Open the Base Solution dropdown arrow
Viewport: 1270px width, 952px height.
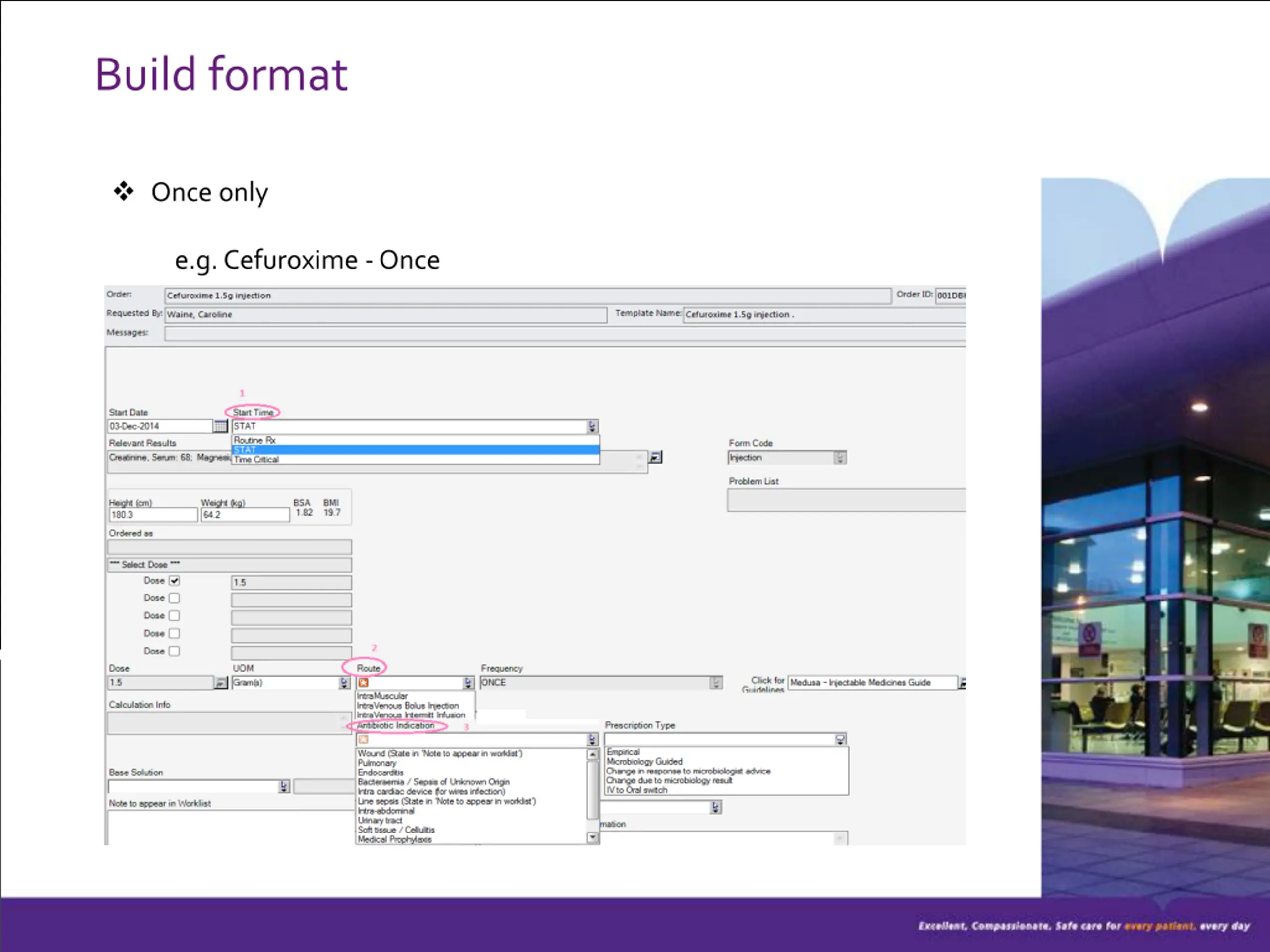click(x=284, y=787)
